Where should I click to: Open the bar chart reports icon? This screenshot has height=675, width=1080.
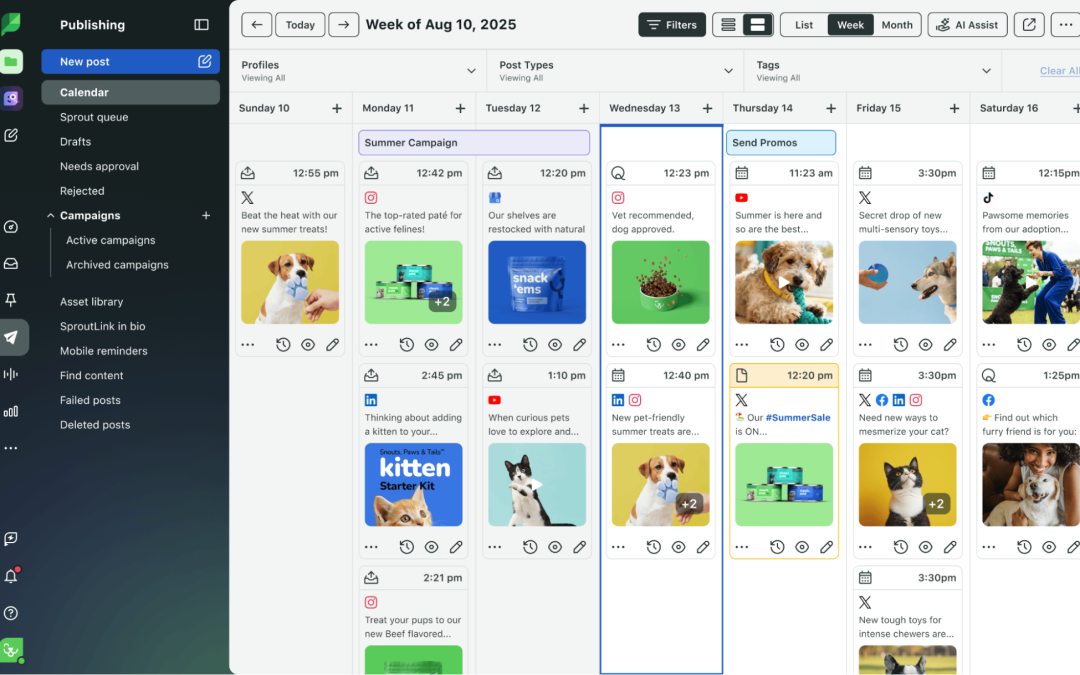click(11, 411)
